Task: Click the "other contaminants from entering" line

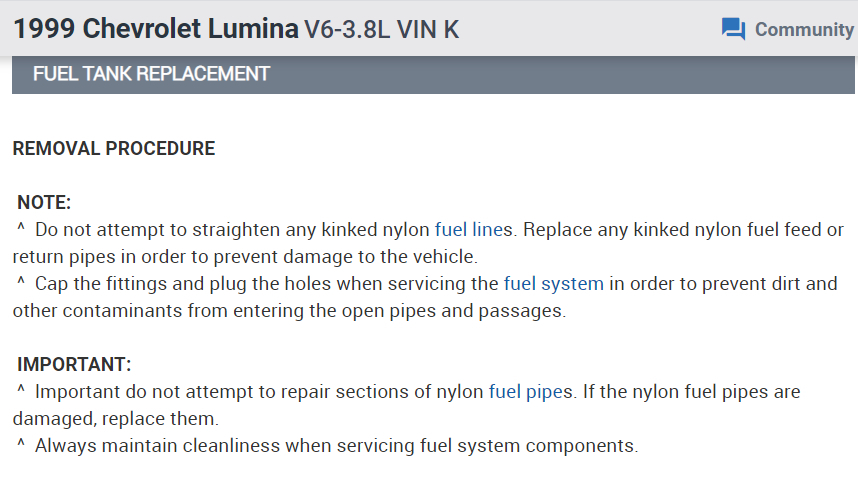Action: coord(289,310)
